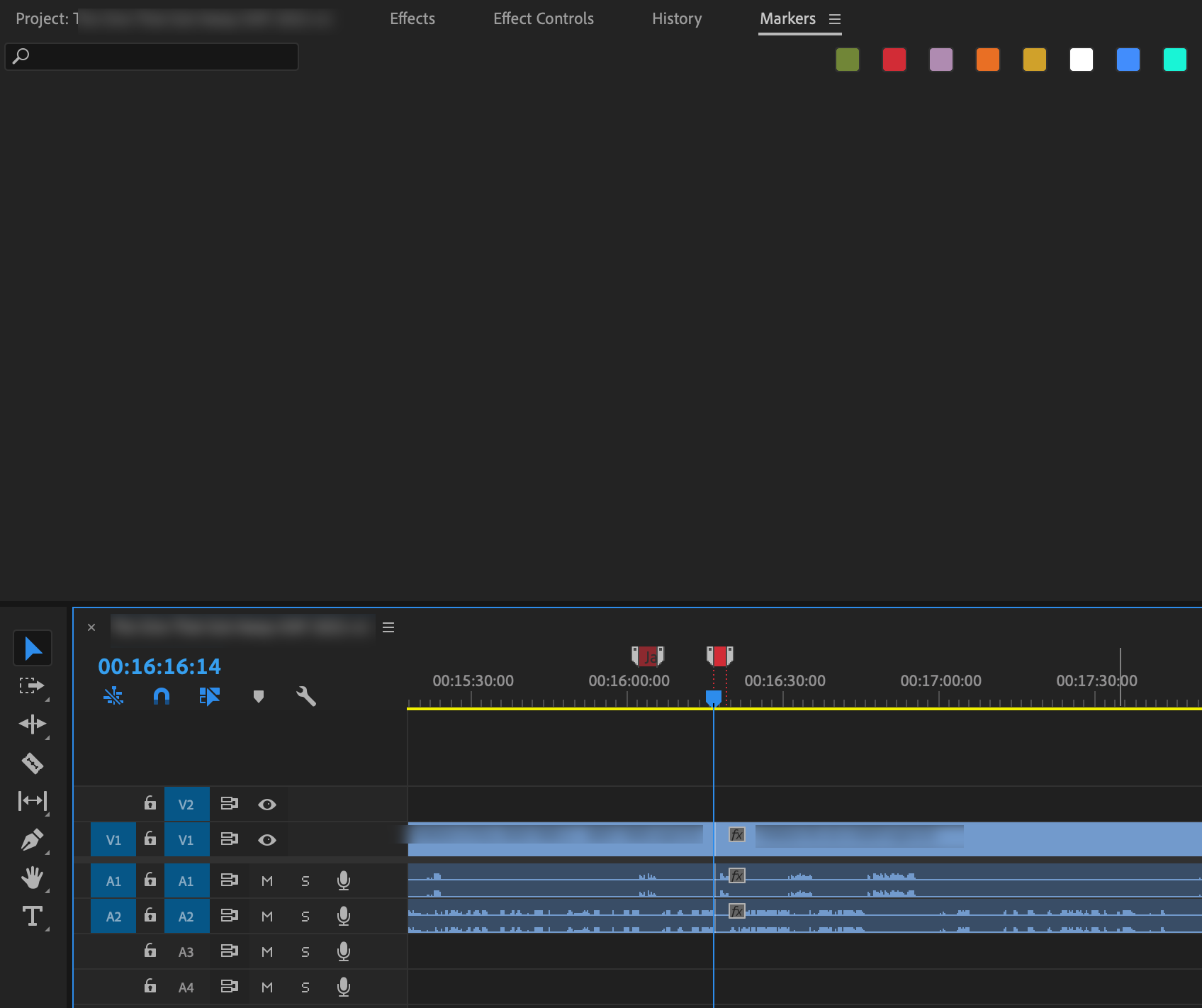The image size is (1202, 1008).
Task: Open the Markers panel menu
Action: [836, 19]
